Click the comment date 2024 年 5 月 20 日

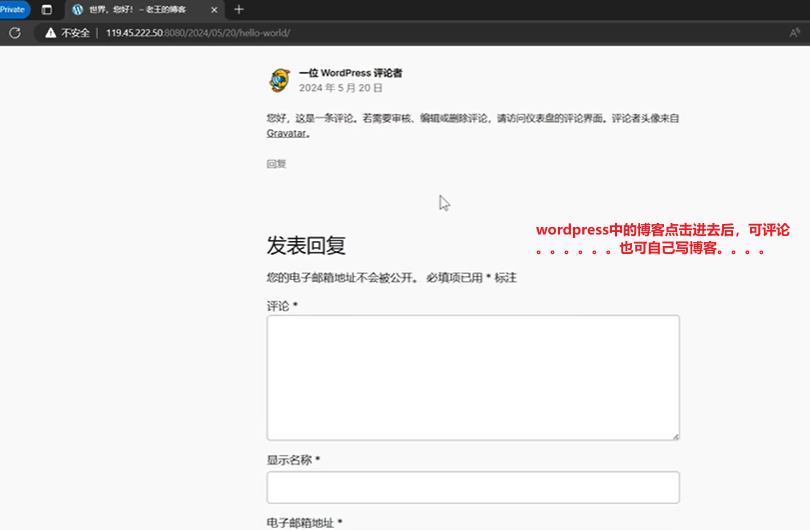[x=341, y=88]
